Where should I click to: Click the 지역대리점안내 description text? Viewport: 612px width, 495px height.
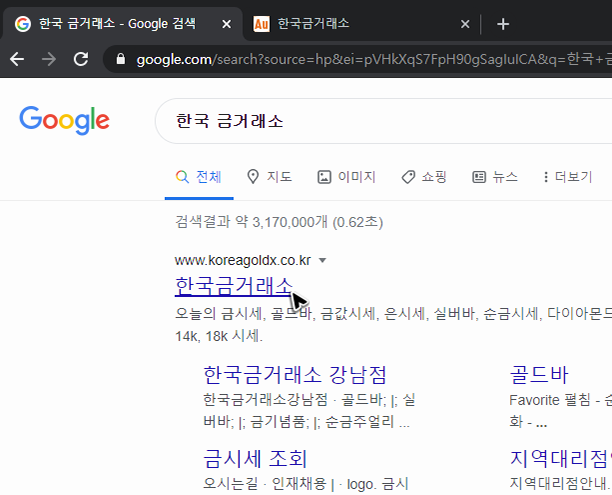[560, 484]
